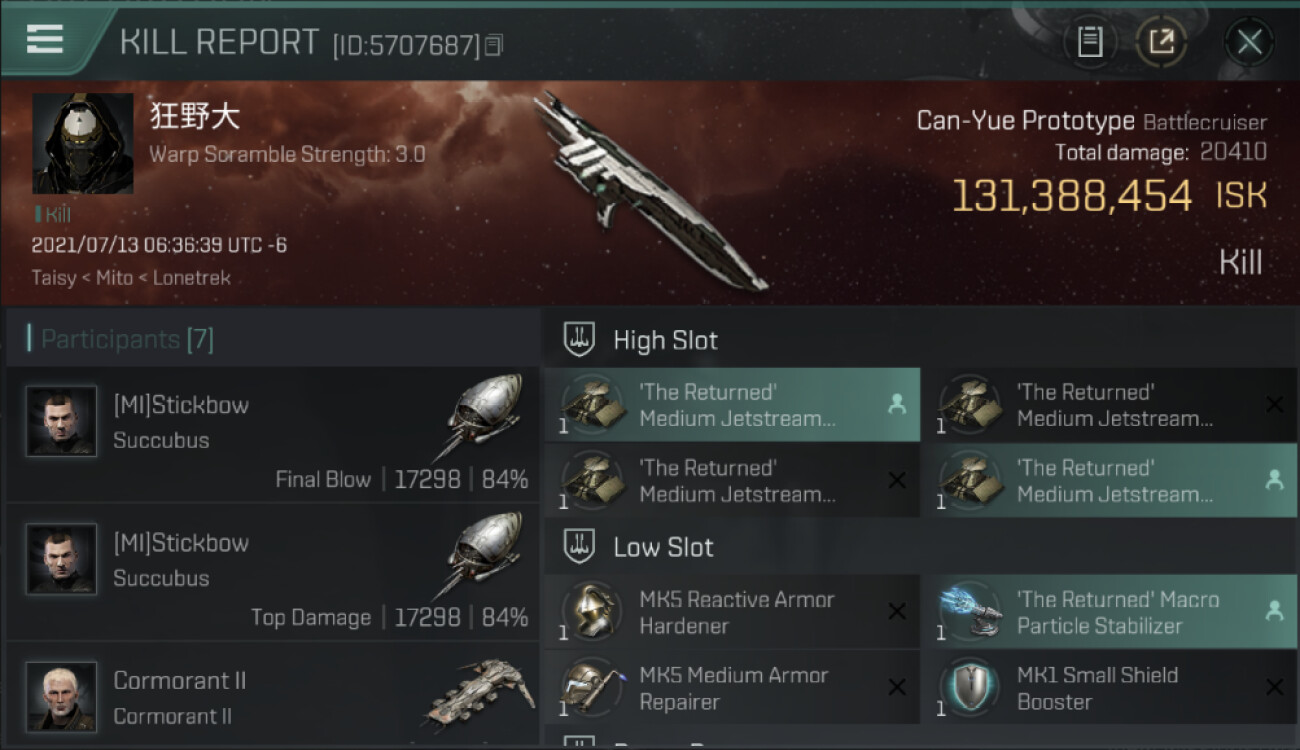Copy kill report ID icon
The image size is (1300, 750).
click(493, 45)
